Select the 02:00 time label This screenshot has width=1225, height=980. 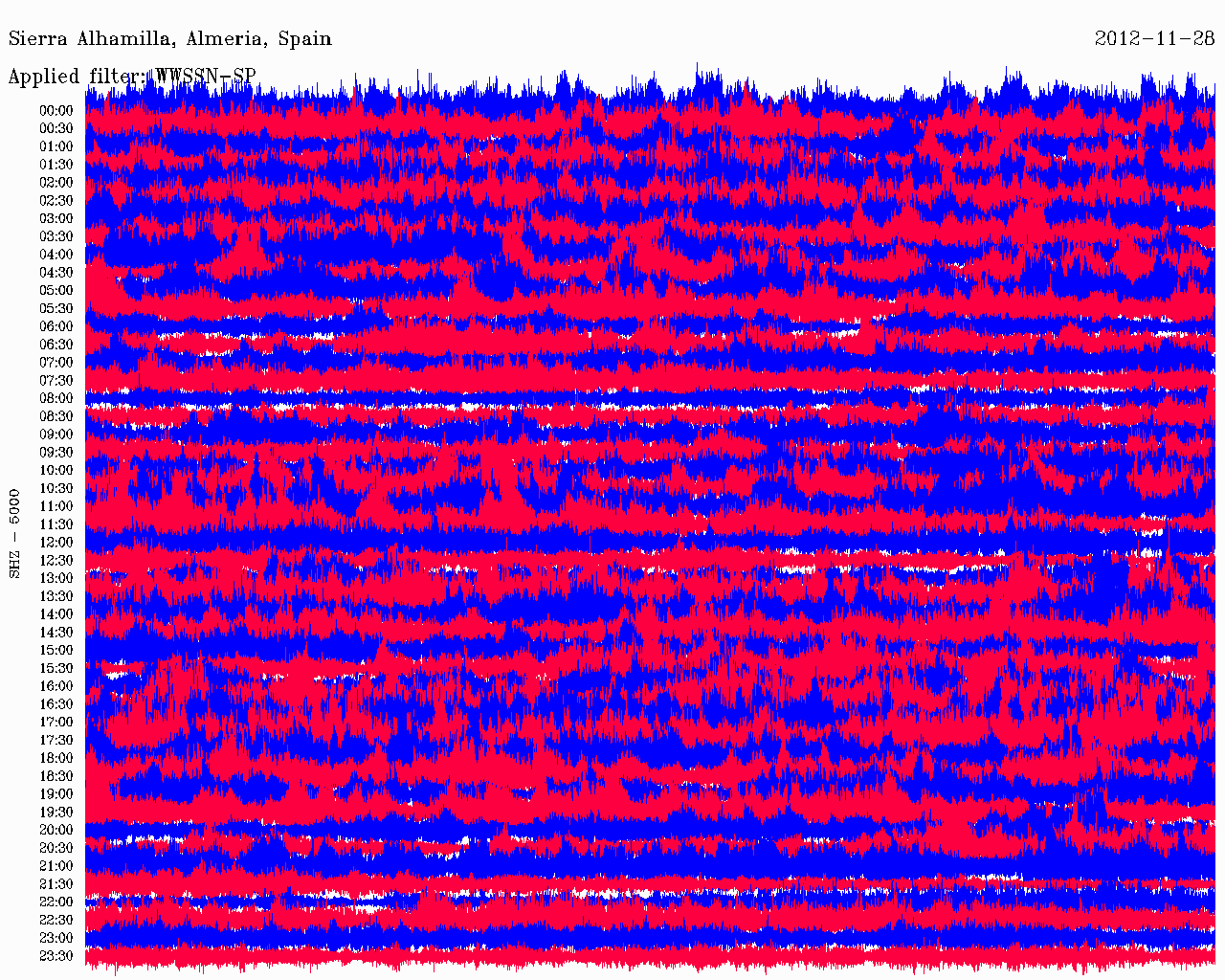click(56, 183)
